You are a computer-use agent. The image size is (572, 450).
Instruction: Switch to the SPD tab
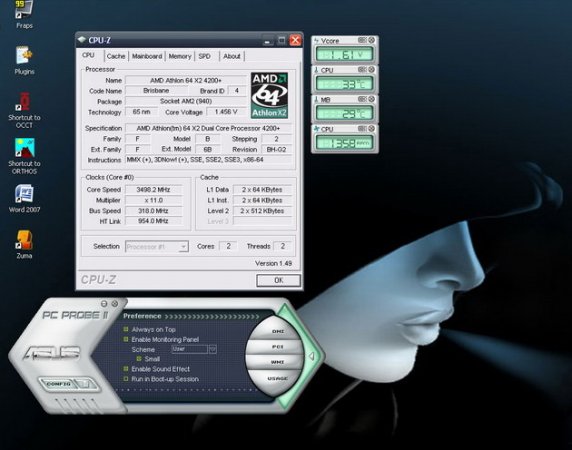coord(204,56)
